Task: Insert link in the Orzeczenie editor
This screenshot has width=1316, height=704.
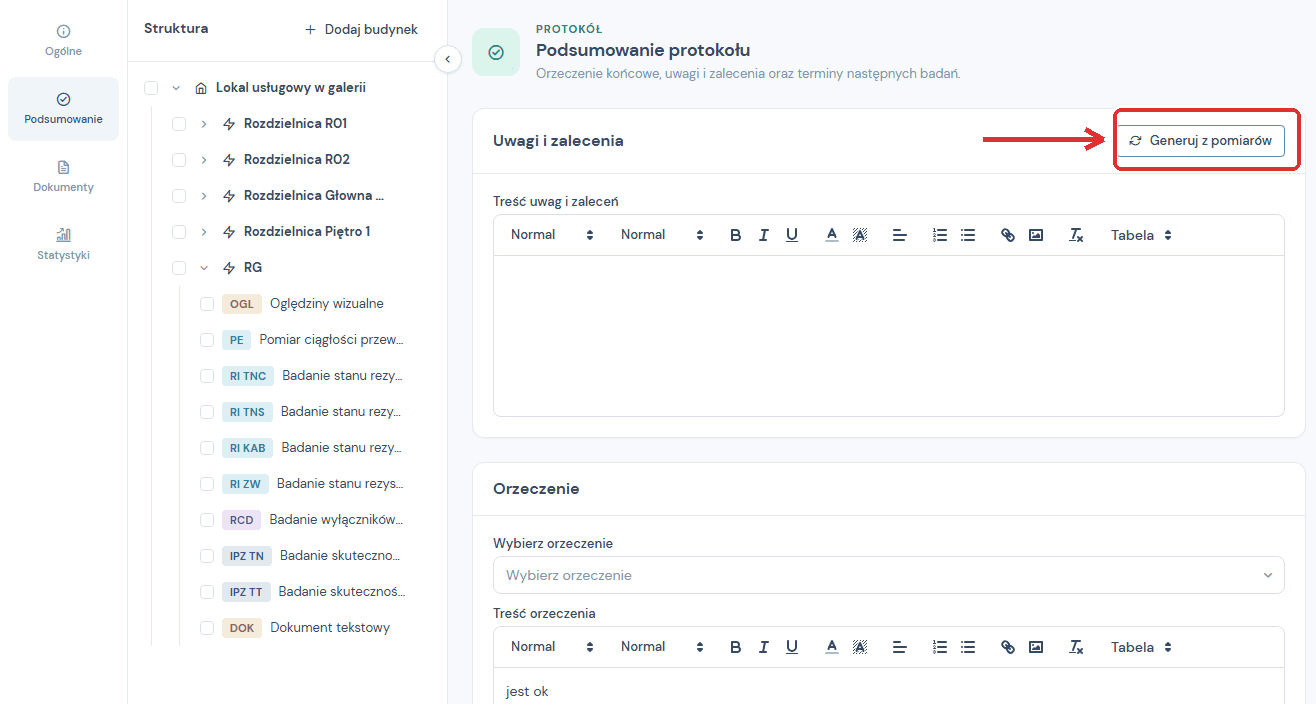Action: (1008, 647)
